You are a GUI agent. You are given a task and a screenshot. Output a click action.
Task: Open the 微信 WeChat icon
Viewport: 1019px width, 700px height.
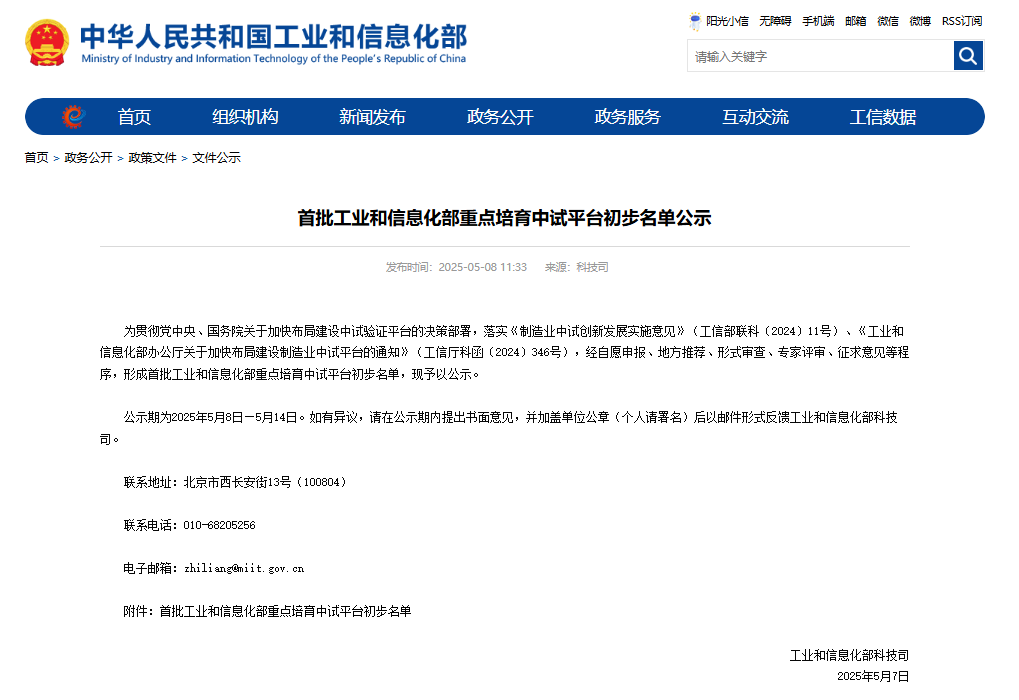886,21
